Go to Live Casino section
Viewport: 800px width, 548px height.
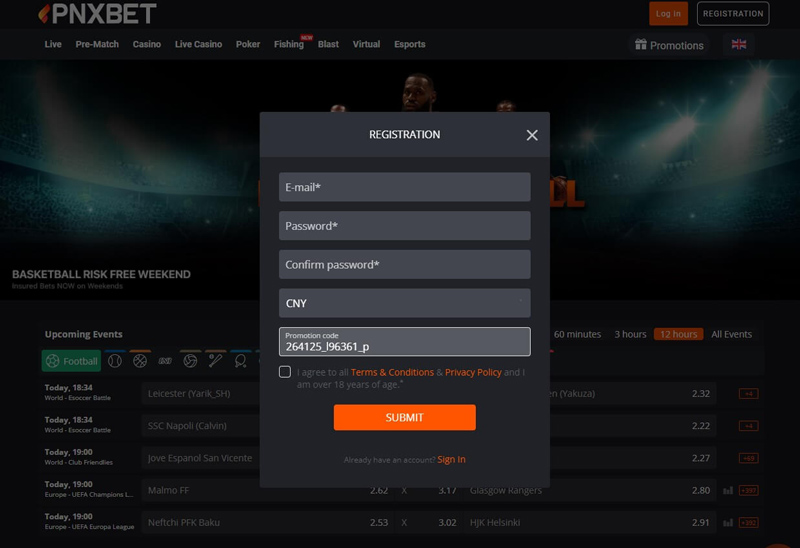pyautogui.click(x=198, y=44)
